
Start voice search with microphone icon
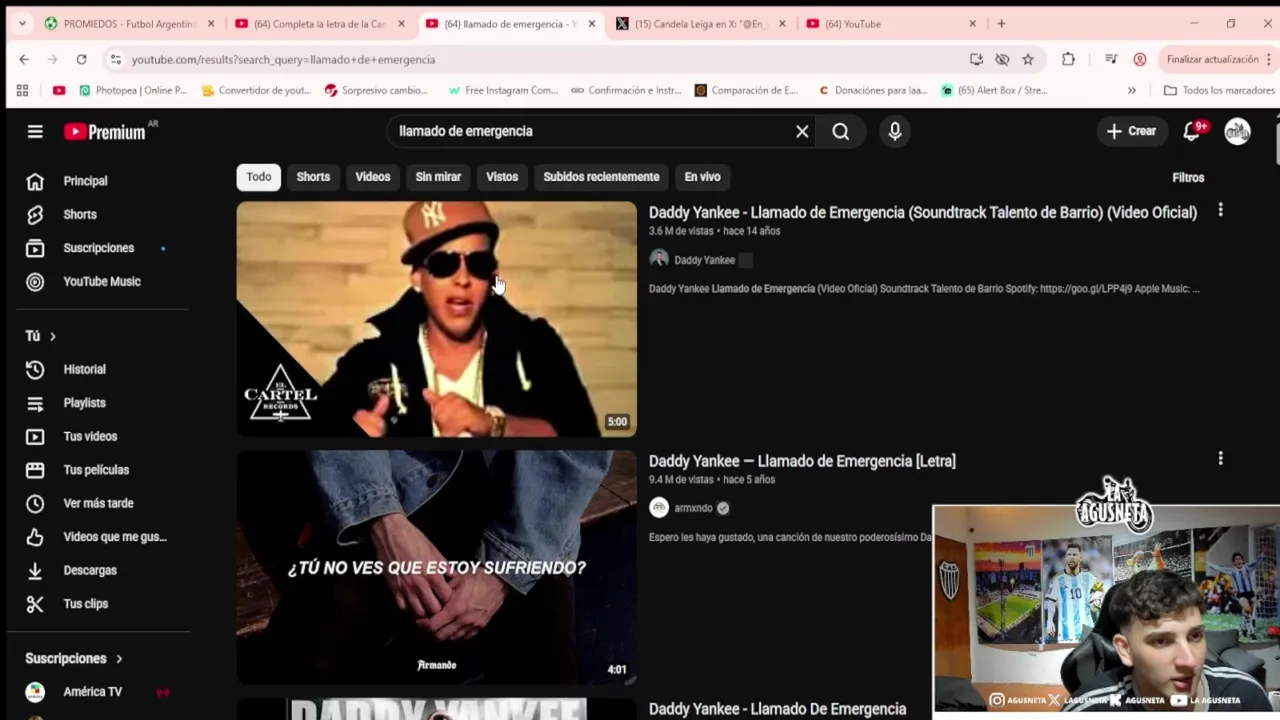pos(895,131)
